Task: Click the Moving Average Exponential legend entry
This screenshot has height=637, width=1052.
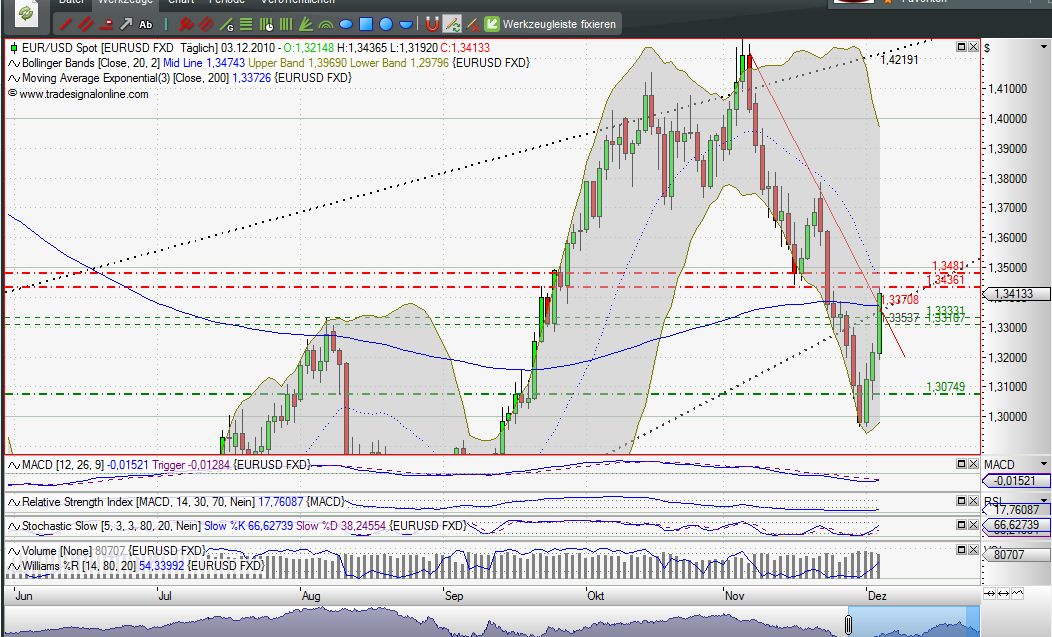Action: [x=180, y=78]
